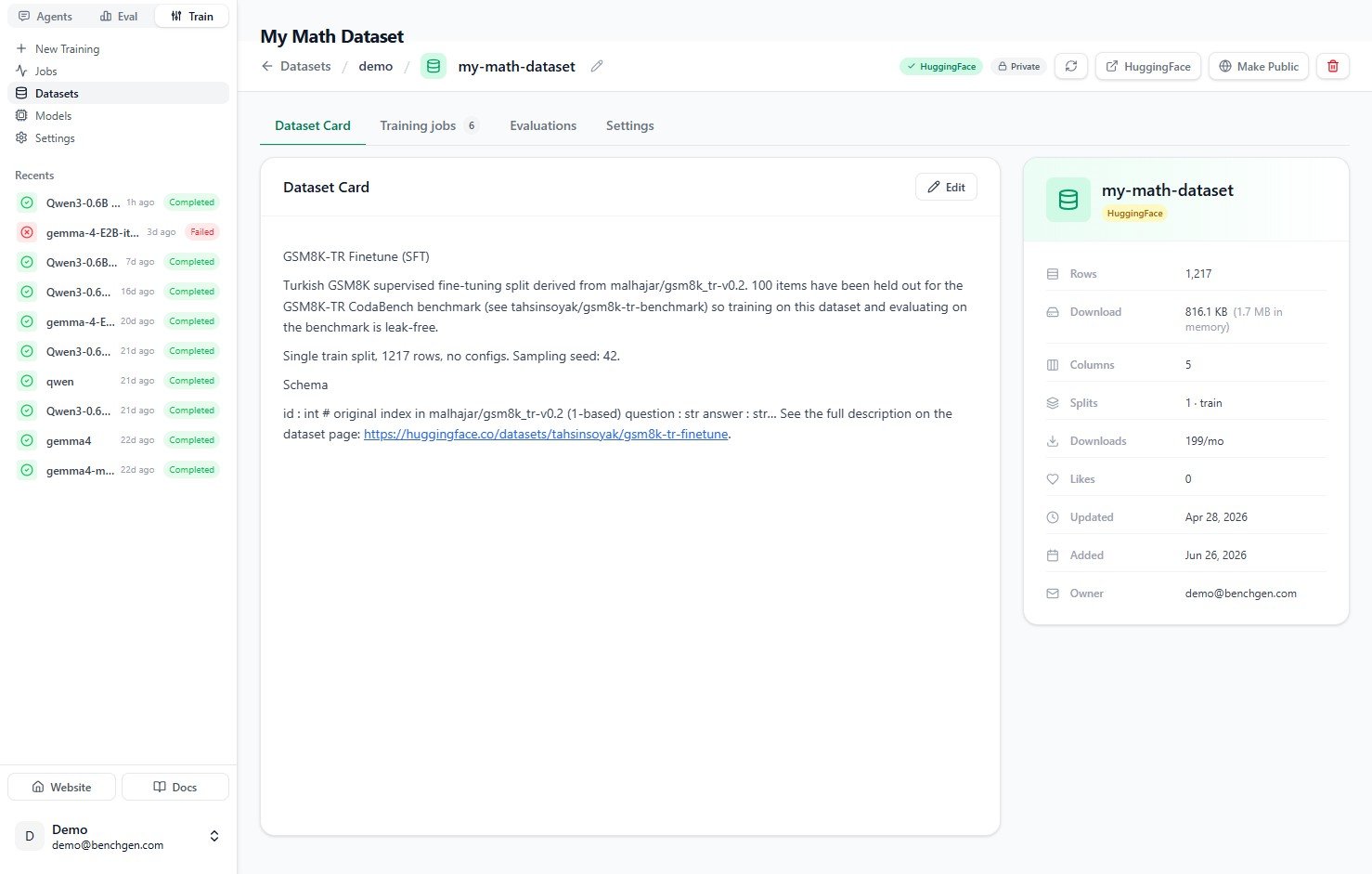Select the Train mode tab

coord(192,16)
